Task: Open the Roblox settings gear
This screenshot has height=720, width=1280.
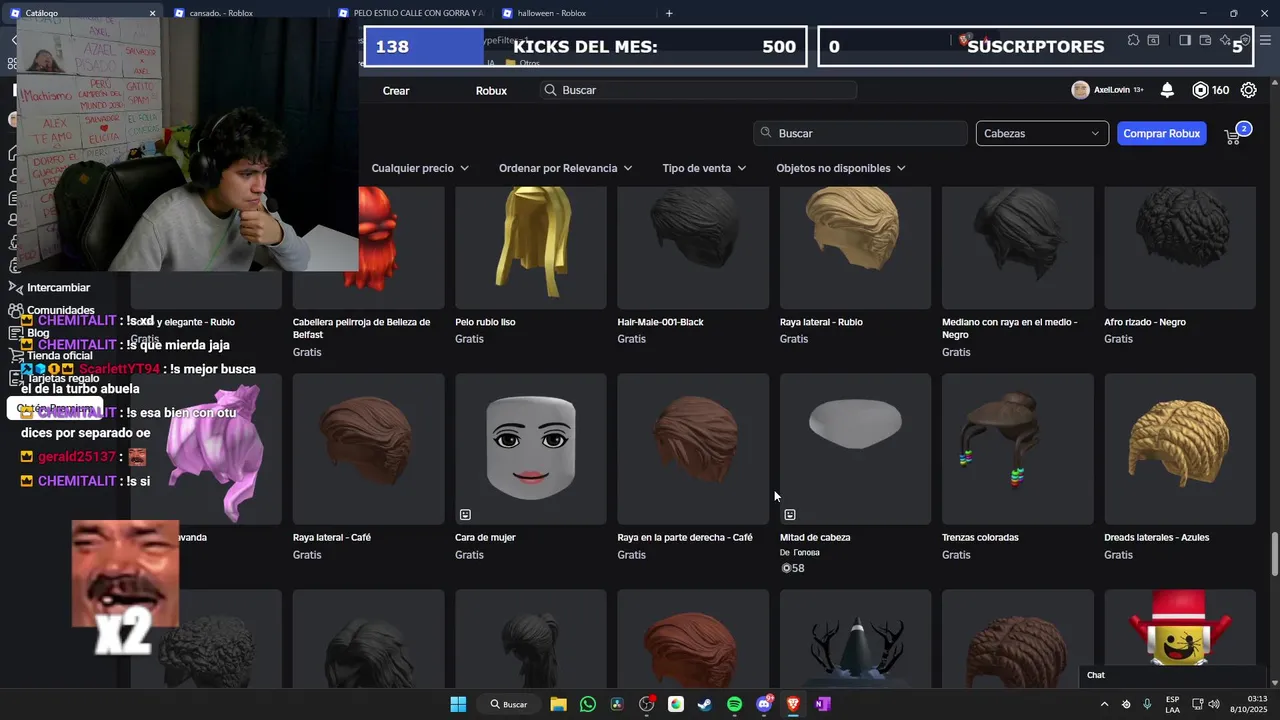Action: click(1249, 90)
